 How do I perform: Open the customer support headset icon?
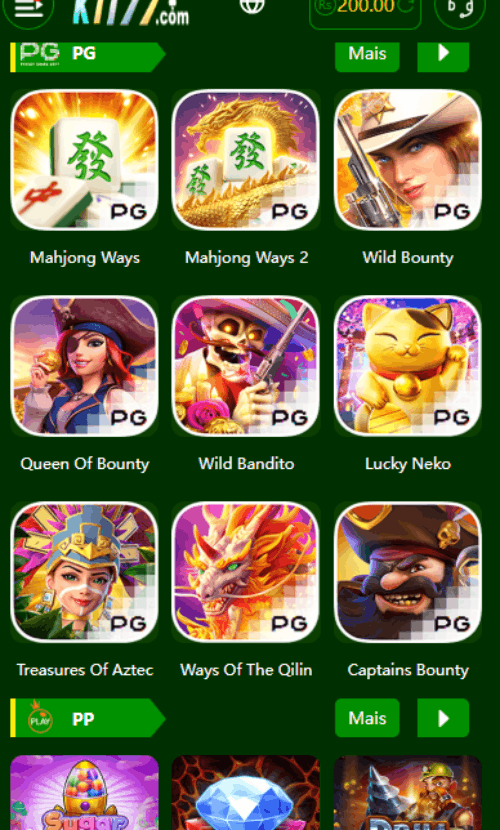point(459,8)
